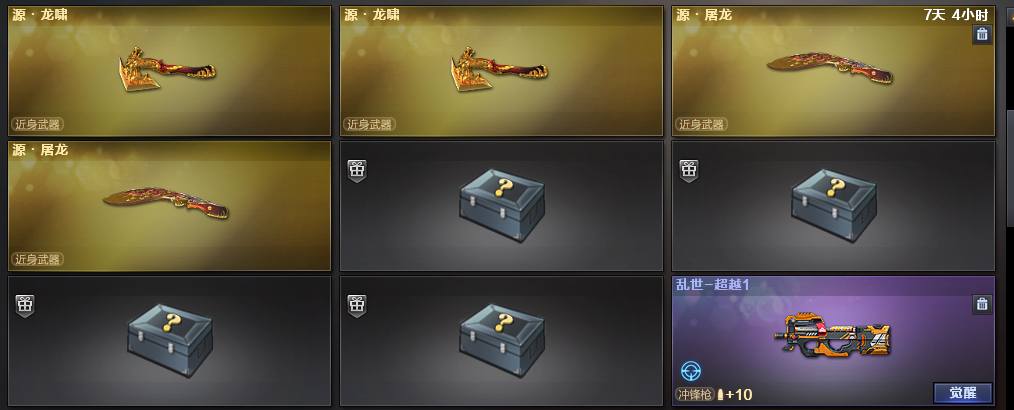Click the gift badge below the timed 源·屠龙 slot
The height and width of the screenshot is (410, 1014).
coord(689,171)
